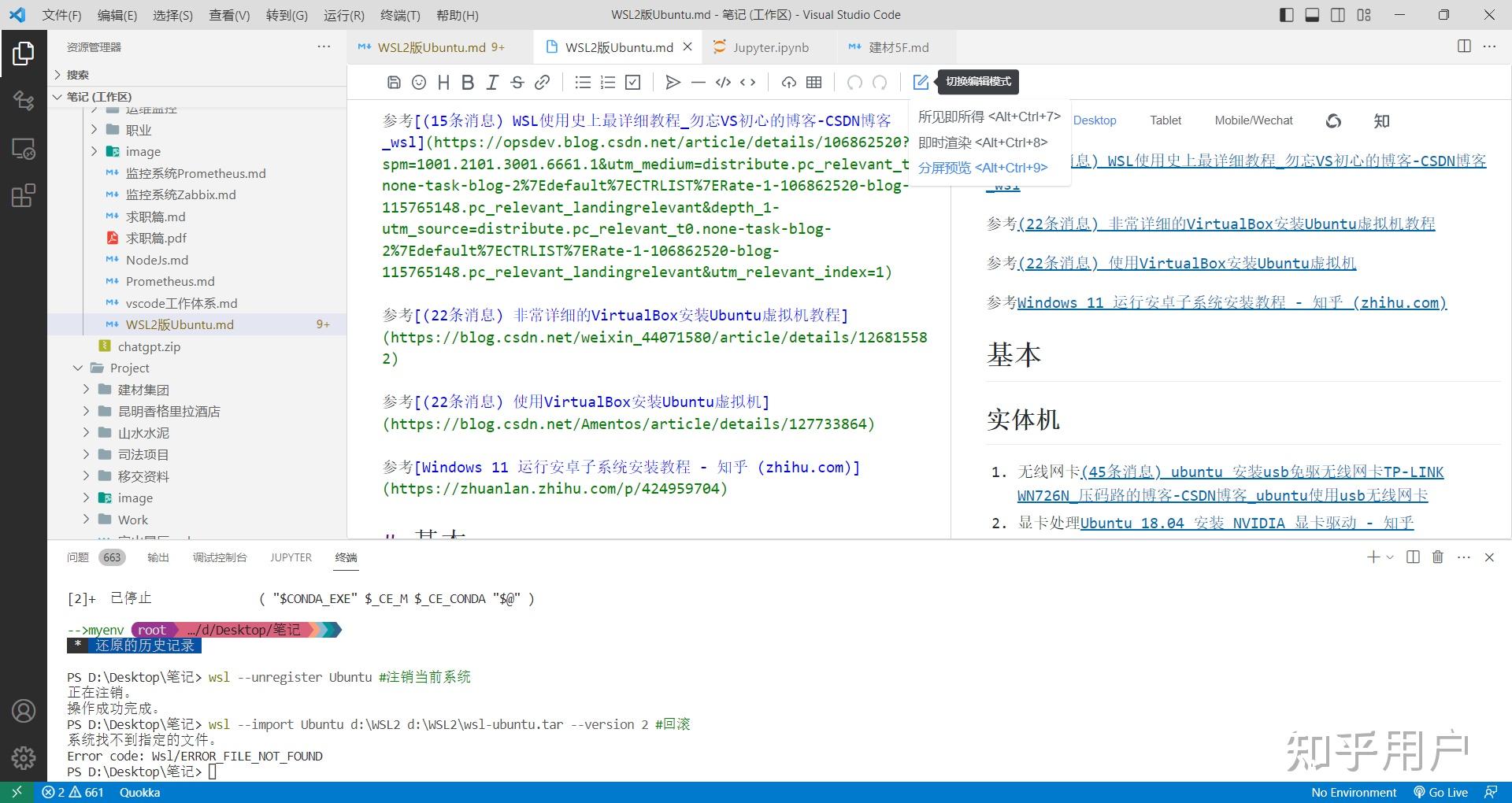Open the emoji picker icon
Viewport: 1512px width, 803px height.
[x=418, y=82]
